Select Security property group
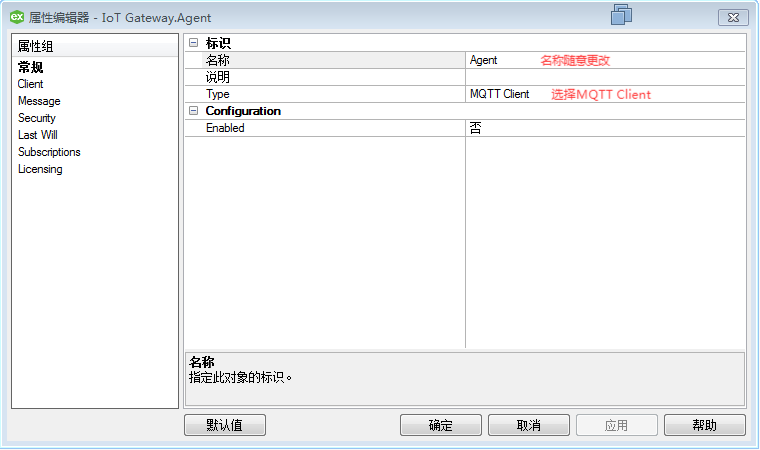Screen dimensions: 760x450 [37, 118]
